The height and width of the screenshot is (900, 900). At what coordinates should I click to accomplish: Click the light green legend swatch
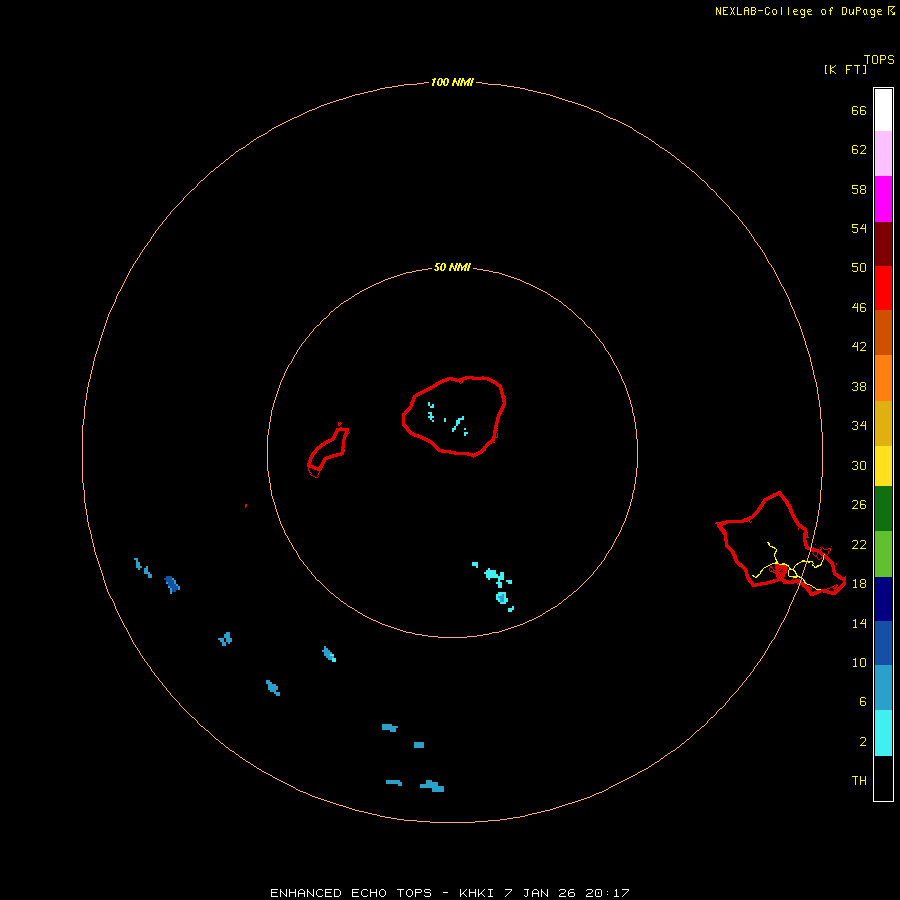[x=883, y=554]
